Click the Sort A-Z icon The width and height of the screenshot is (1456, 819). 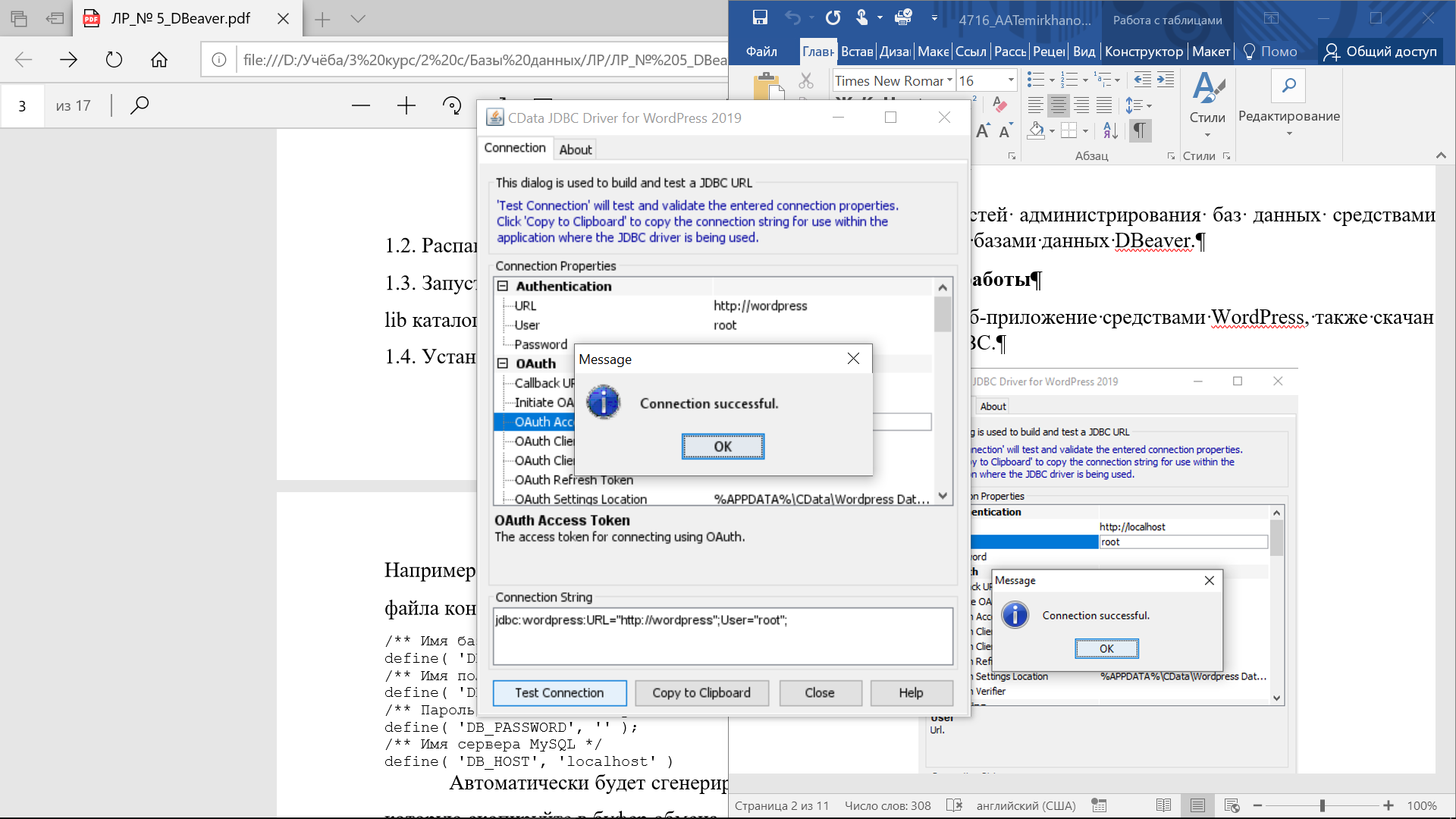1110,130
